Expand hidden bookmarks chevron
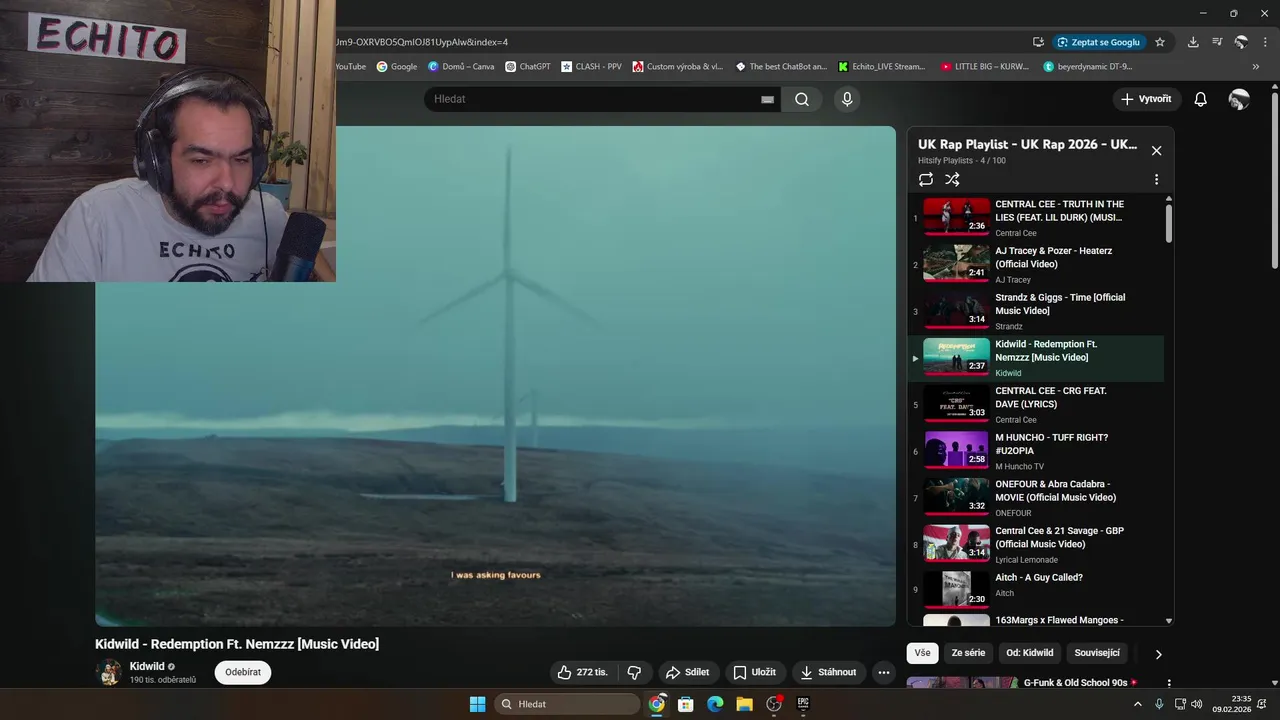Viewport: 1280px width, 720px height. pos(1257,67)
